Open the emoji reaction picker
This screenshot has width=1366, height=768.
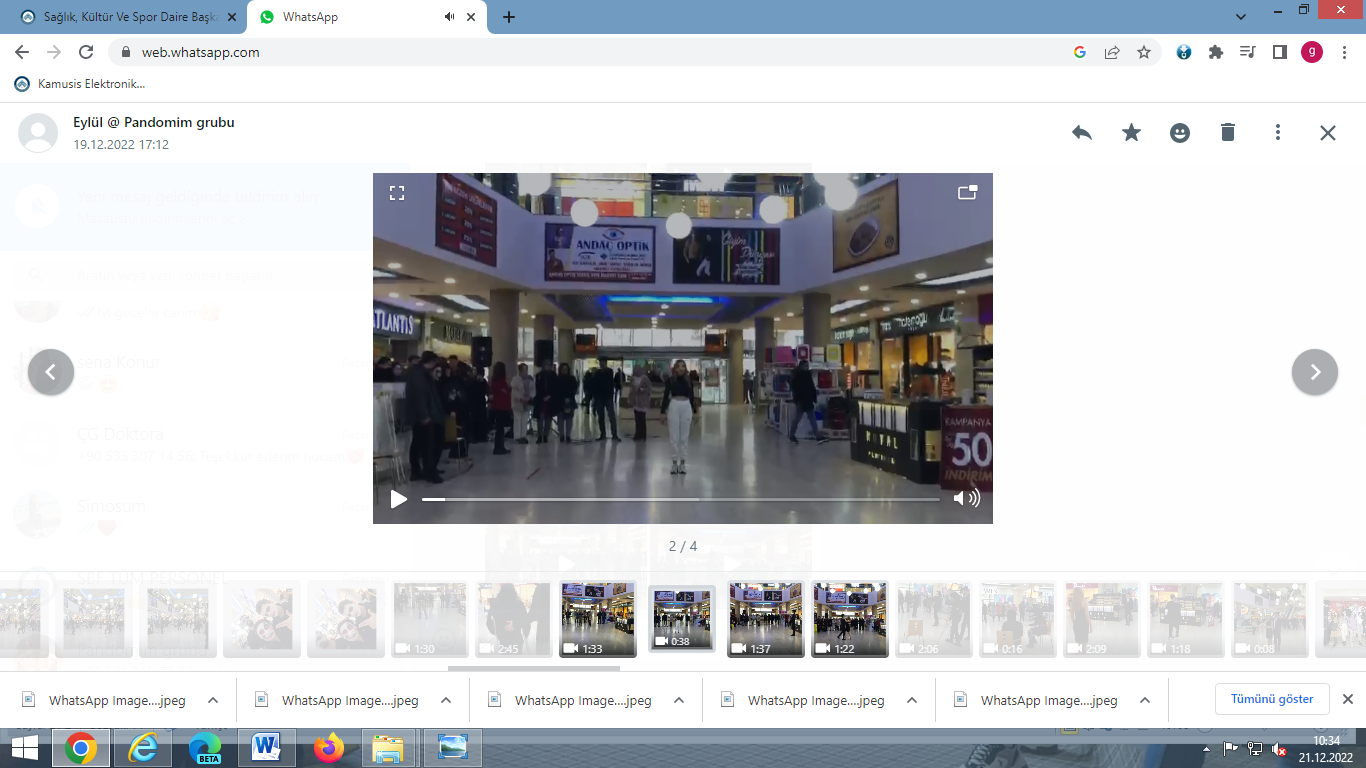coord(1180,133)
